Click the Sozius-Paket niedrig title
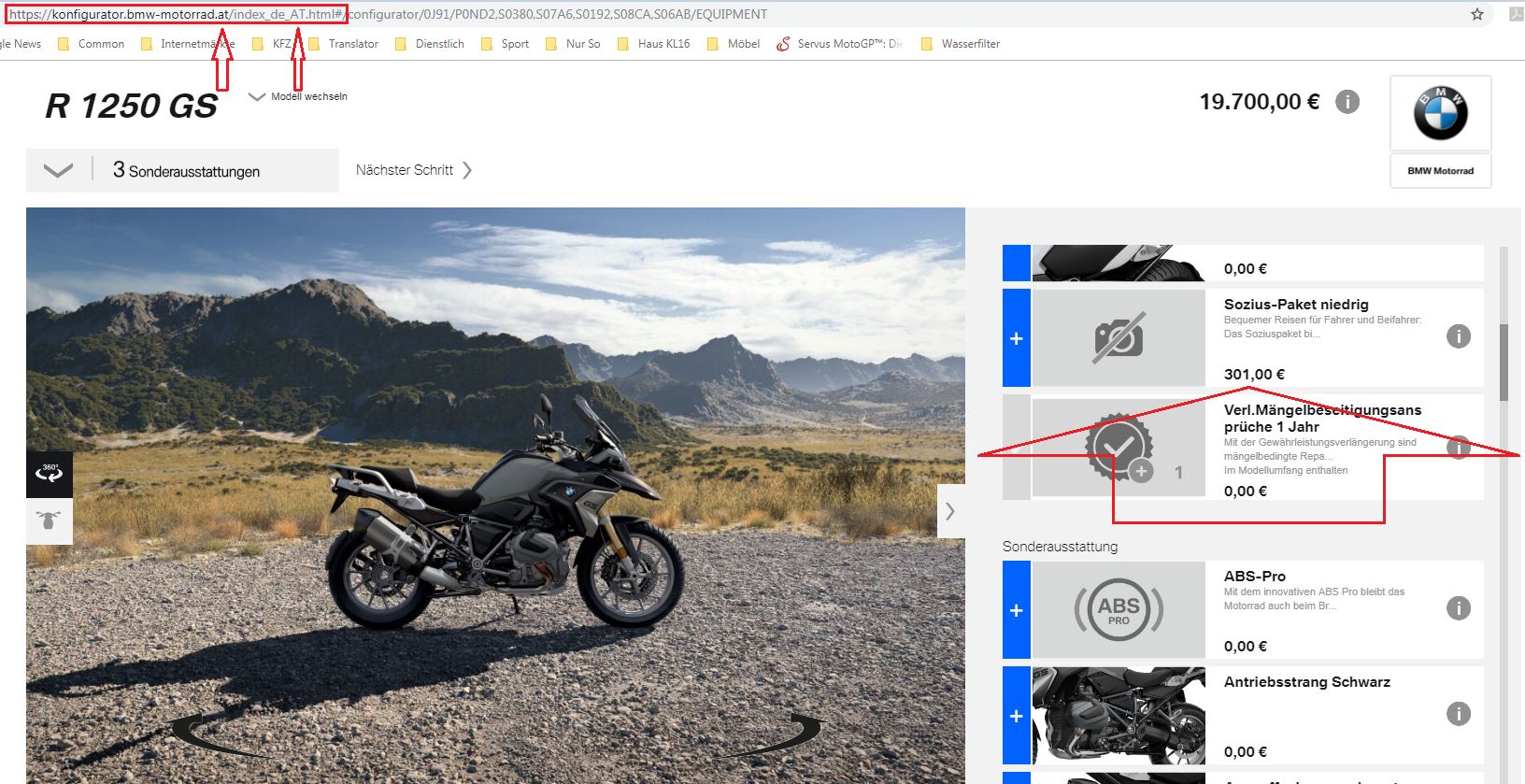1525x784 pixels. point(1296,304)
